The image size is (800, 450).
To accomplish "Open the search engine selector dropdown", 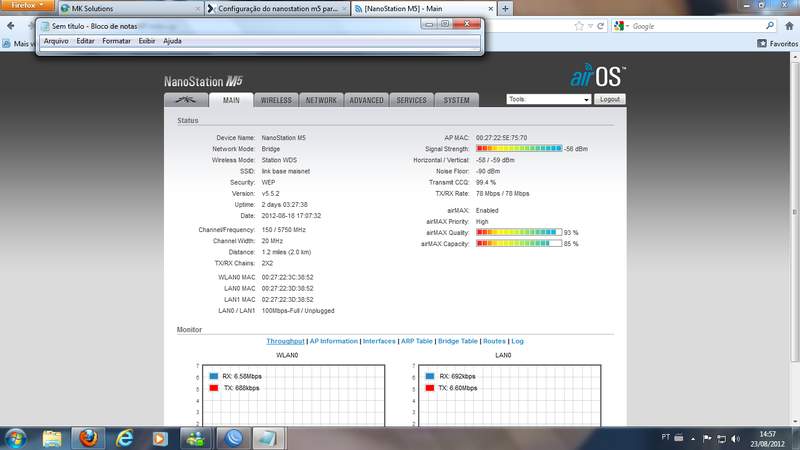I will tap(622, 26).
